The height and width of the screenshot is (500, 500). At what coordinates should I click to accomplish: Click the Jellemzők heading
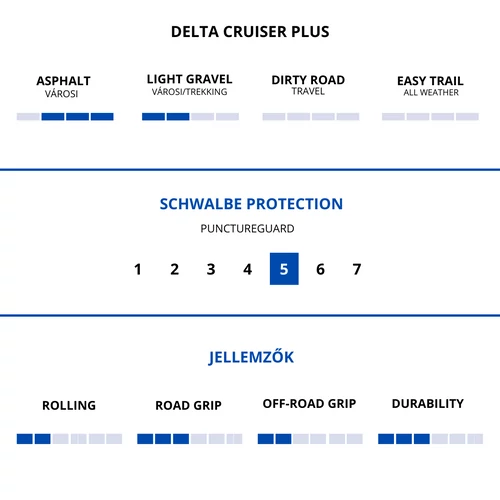(251, 357)
